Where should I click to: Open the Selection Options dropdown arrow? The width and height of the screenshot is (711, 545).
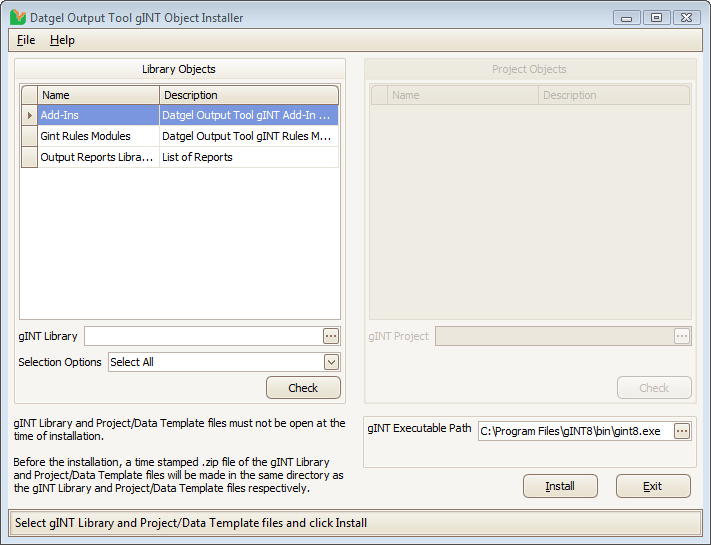331,362
